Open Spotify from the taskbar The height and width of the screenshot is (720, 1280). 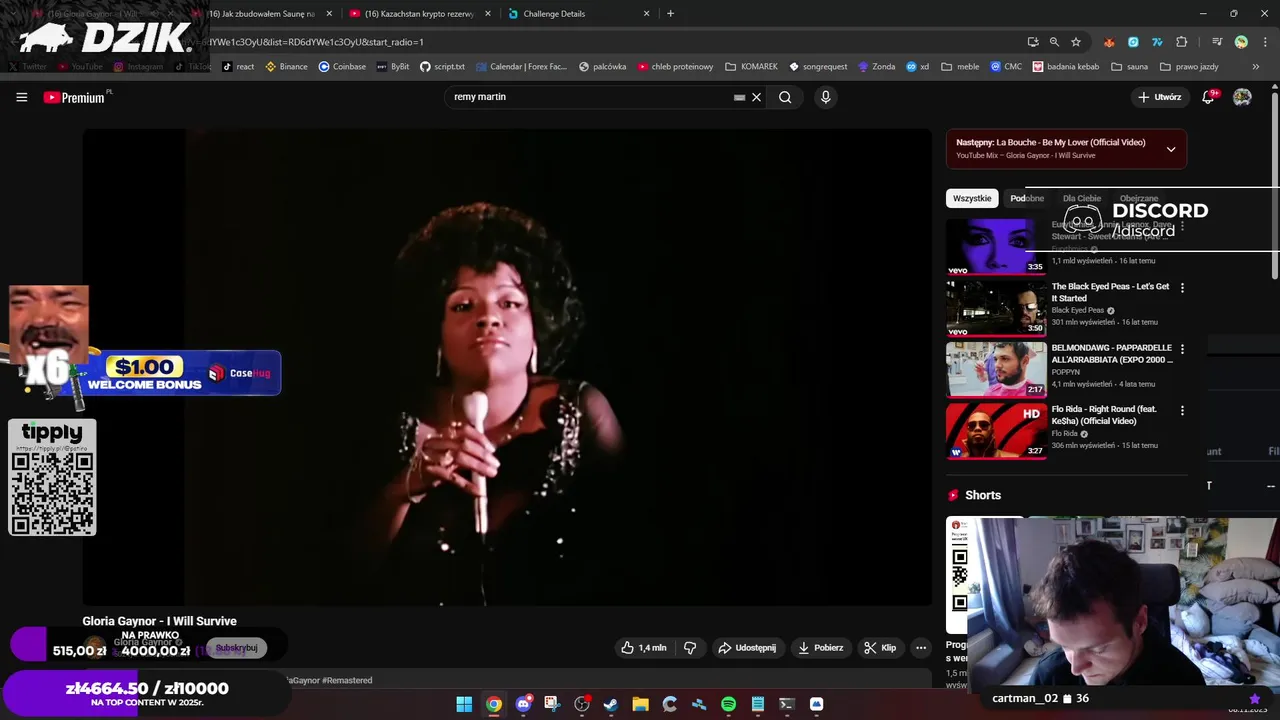coord(728,704)
